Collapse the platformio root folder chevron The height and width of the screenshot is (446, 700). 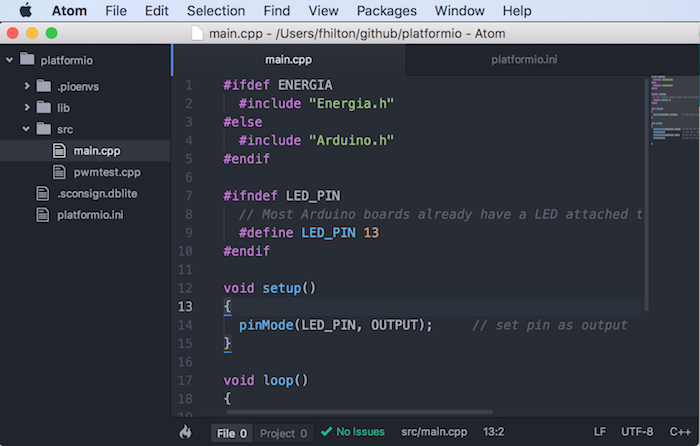9,60
